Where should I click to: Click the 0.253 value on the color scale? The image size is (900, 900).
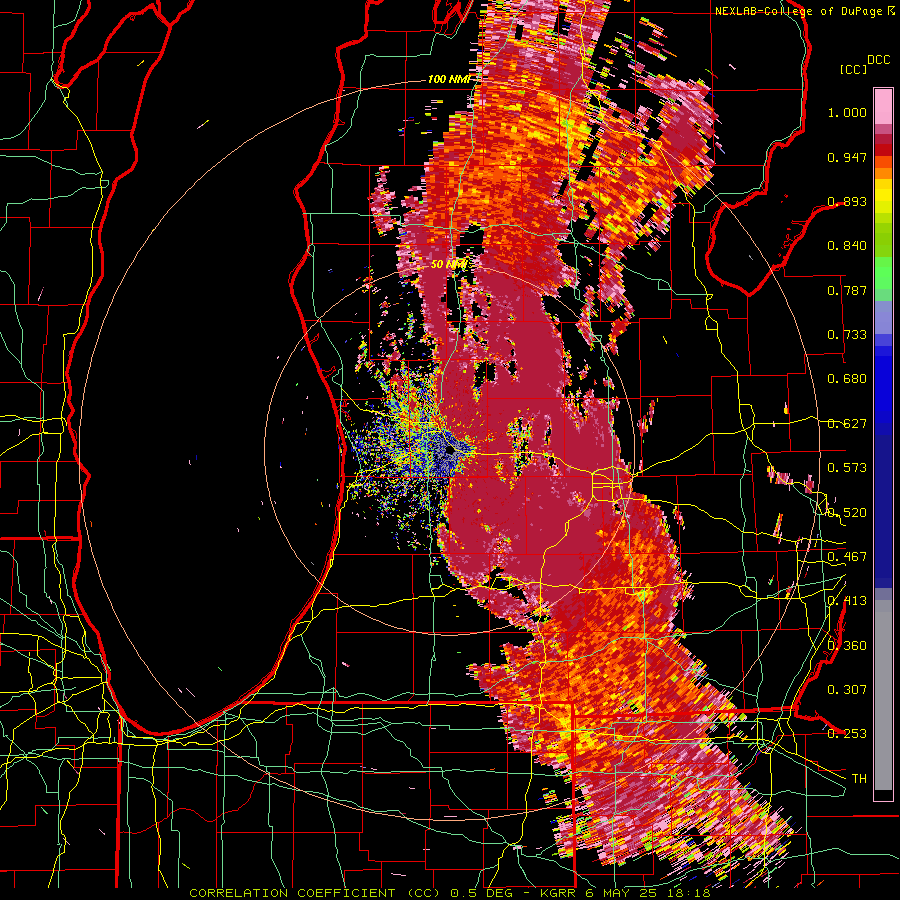(x=847, y=734)
